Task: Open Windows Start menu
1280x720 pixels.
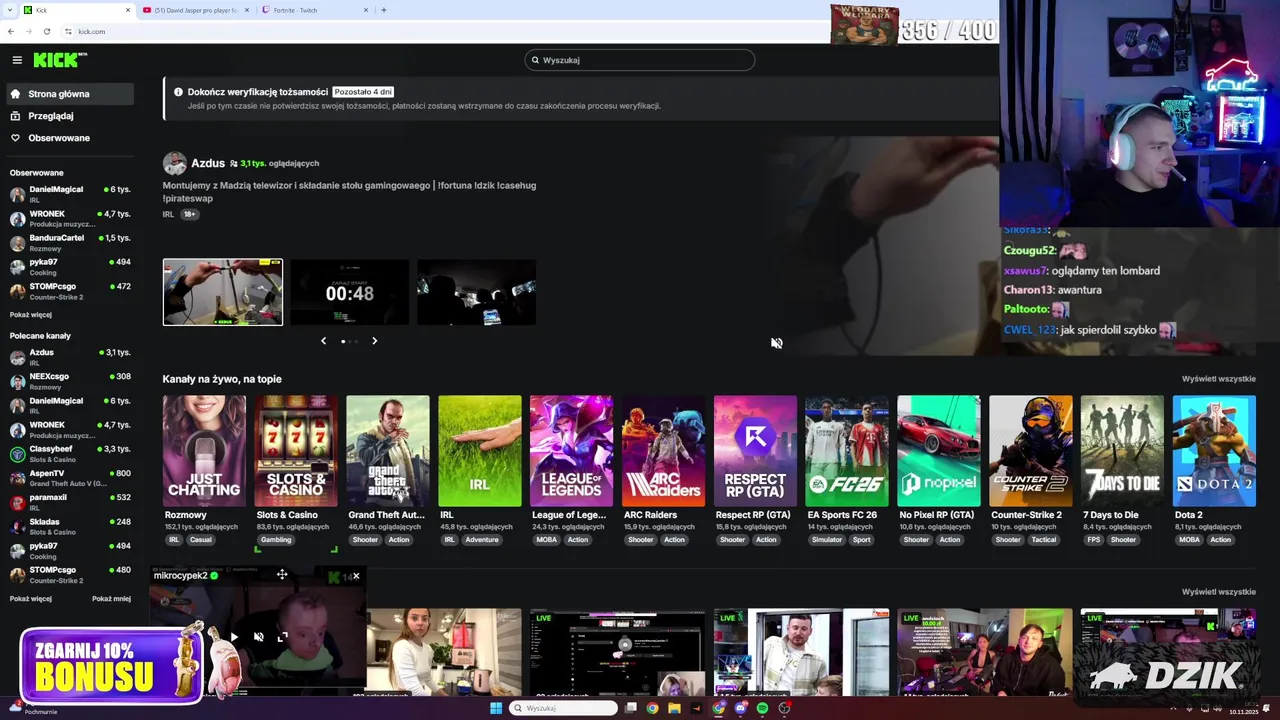Action: coord(496,708)
